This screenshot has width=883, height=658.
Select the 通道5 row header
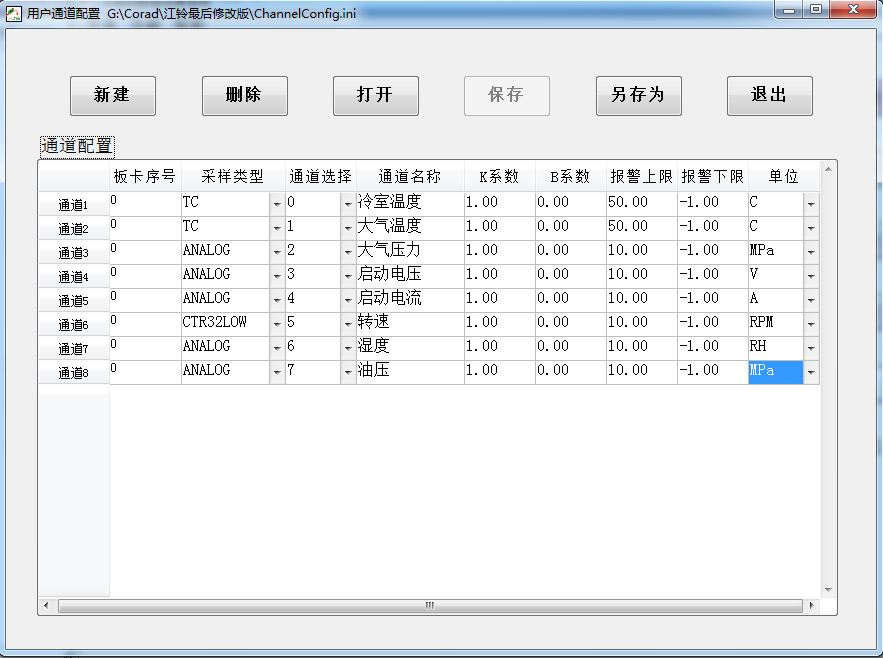tap(74, 300)
